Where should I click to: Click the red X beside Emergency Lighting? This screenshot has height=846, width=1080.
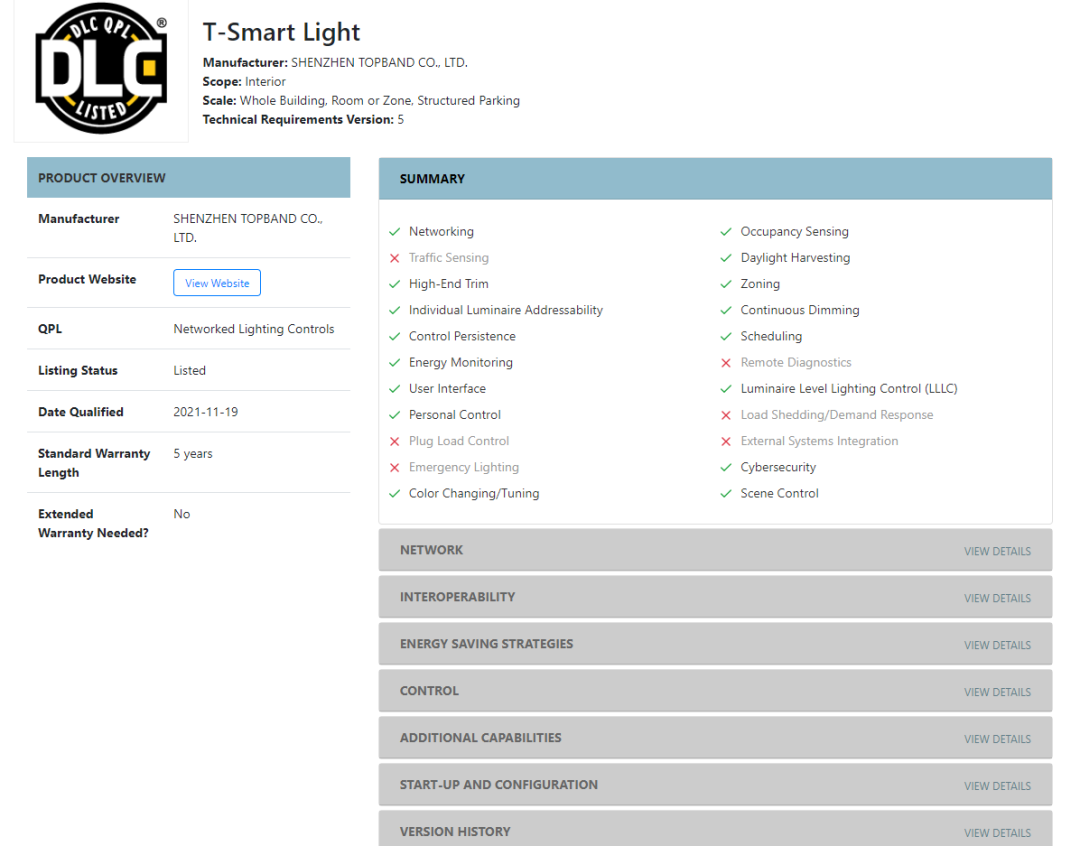395,467
